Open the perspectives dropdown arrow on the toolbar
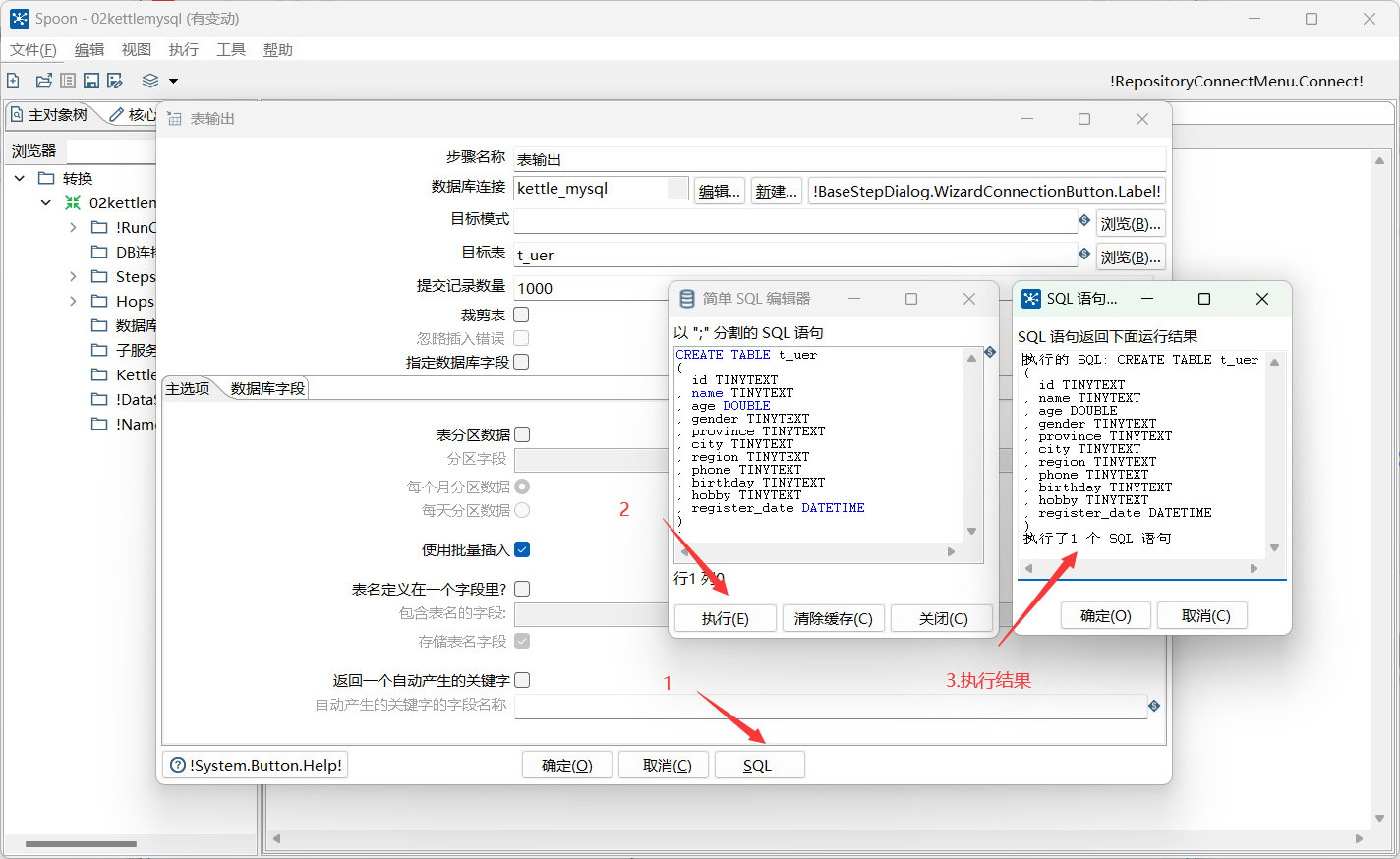 pyautogui.click(x=172, y=81)
